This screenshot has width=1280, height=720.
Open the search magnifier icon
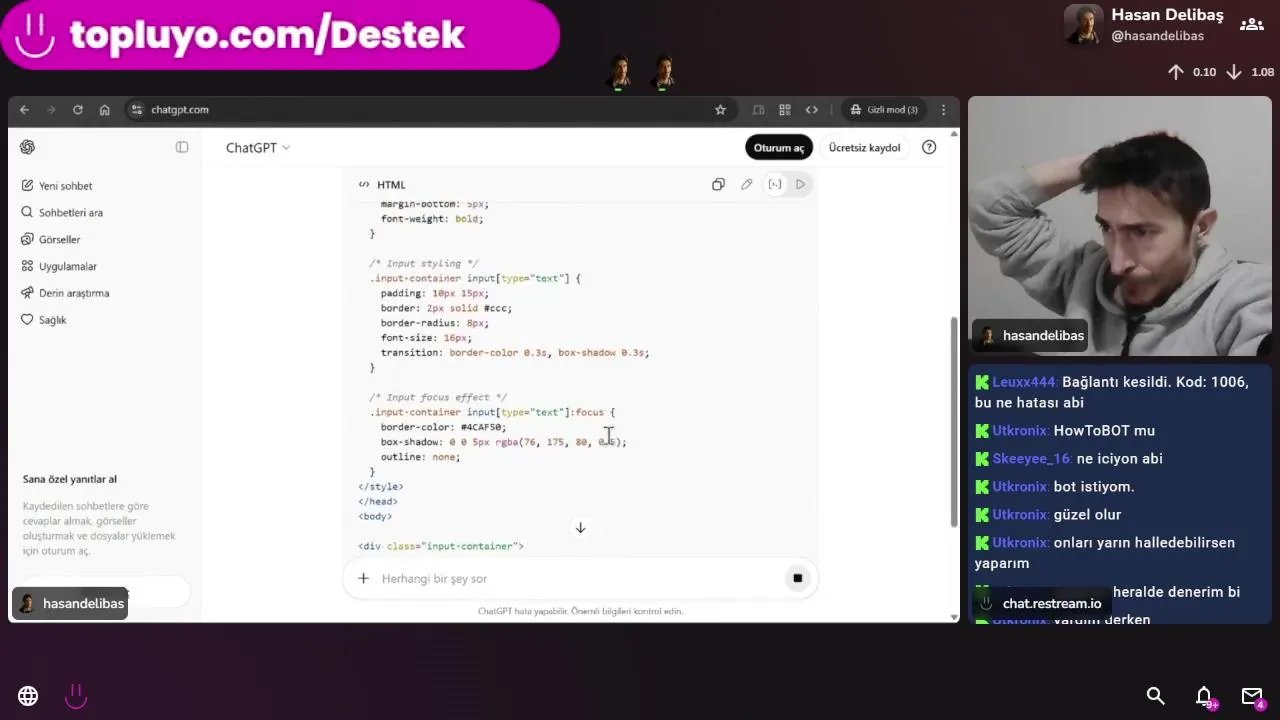(1156, 696)
